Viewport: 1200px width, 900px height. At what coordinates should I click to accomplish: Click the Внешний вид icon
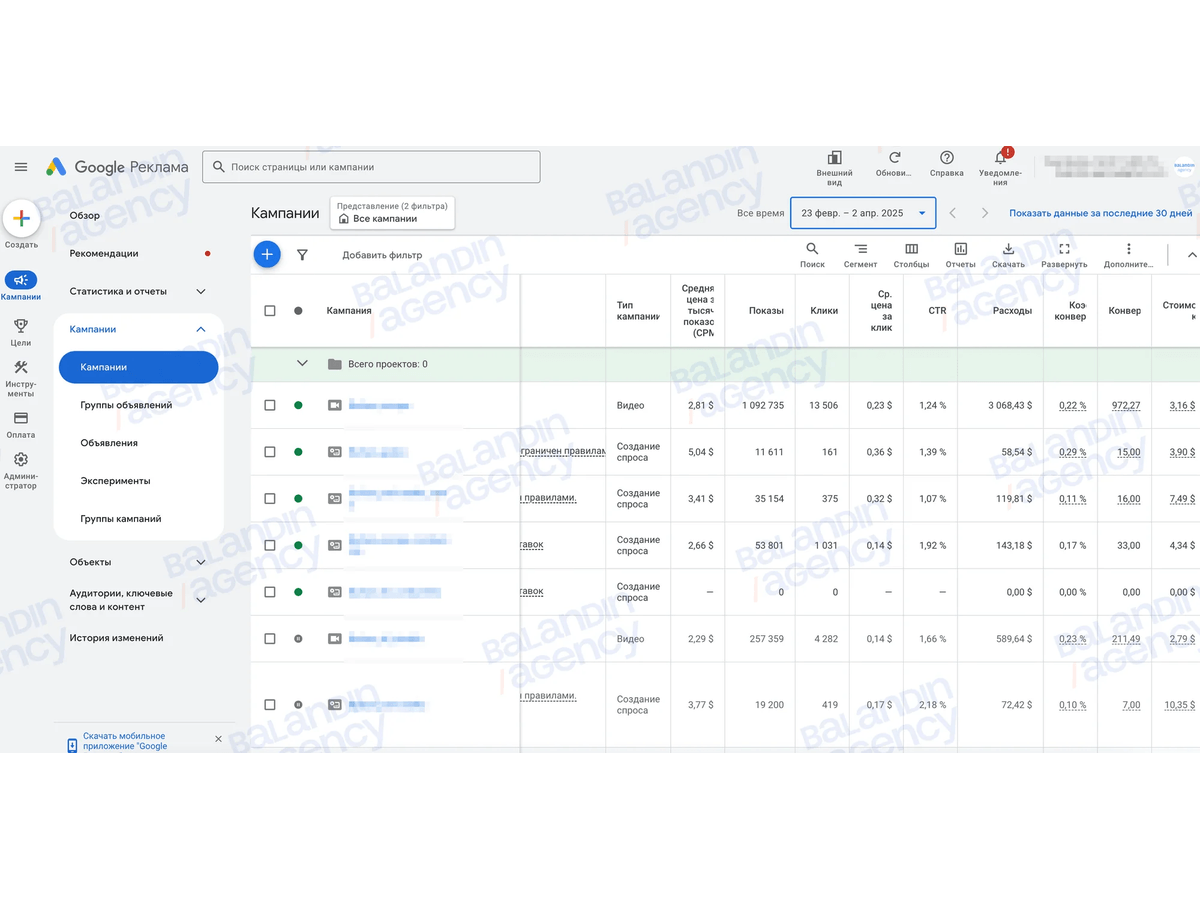[834, 158]
